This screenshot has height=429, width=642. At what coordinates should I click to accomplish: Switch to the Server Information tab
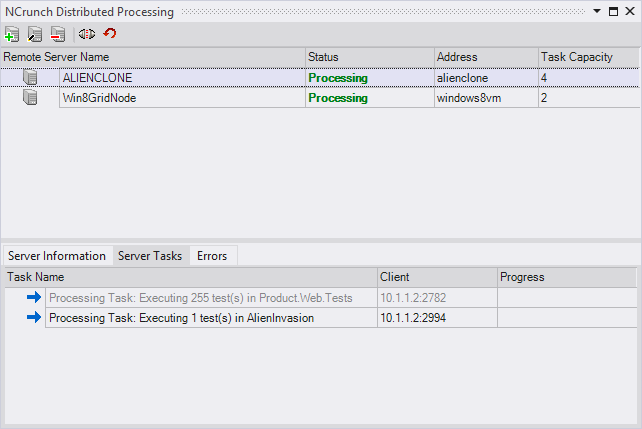tap(57, 256)
